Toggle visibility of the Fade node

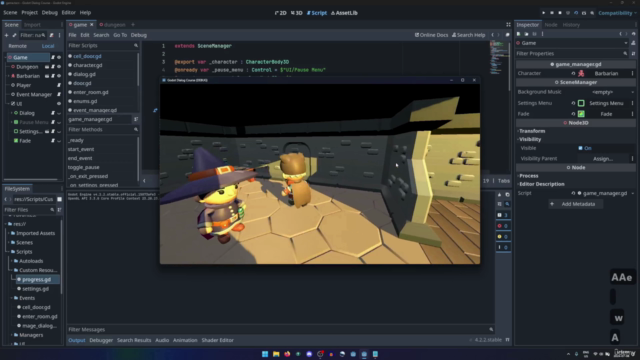coord(59,141)
